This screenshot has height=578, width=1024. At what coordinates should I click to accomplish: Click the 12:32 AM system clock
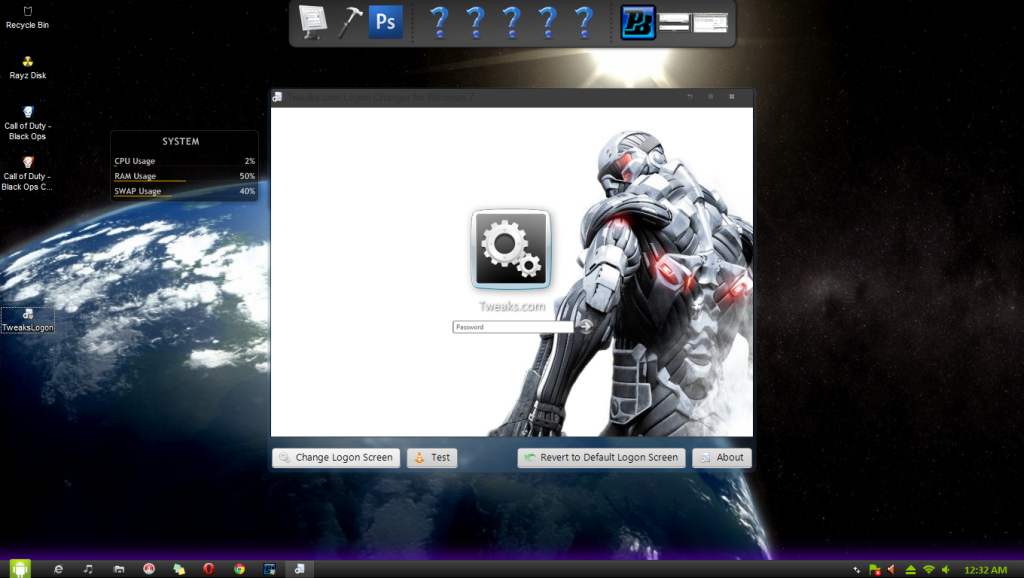pyautogui.click(x=985, y=569)
